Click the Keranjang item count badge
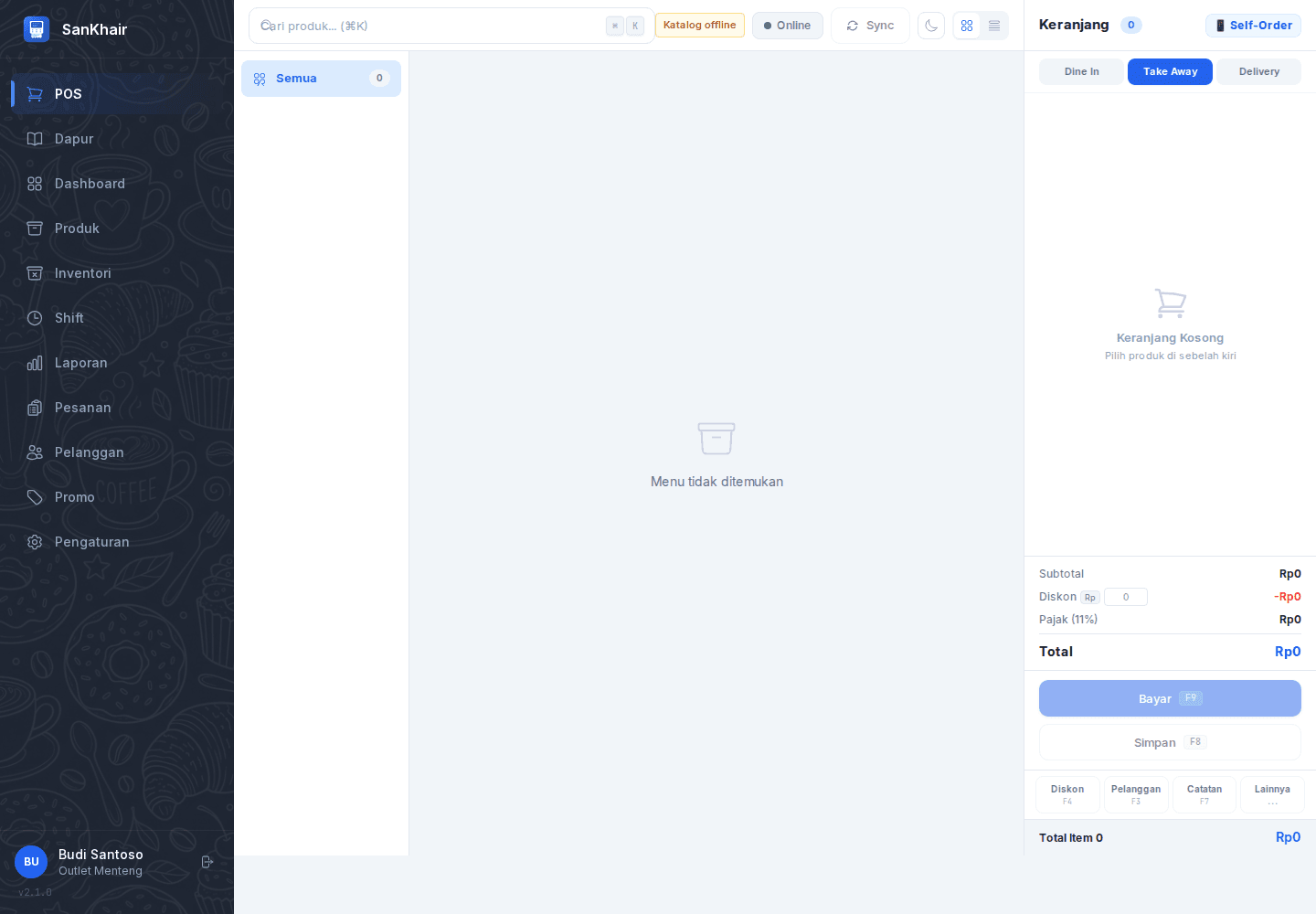 (1131, 26)
